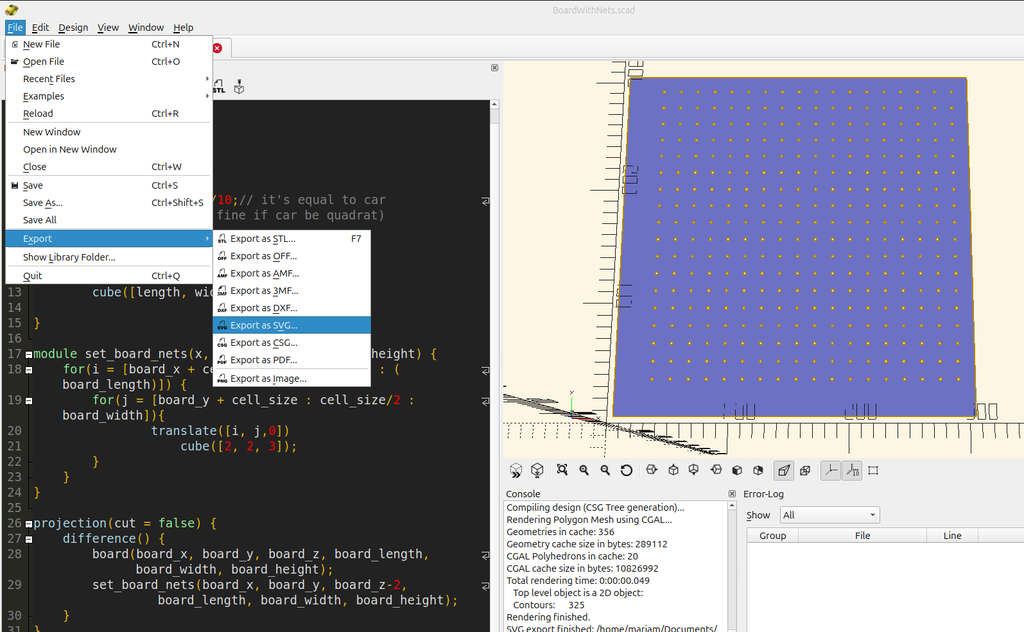Toggle Show Axes in viewport toolbar
The image size is (1024, 632).
coord(830,470)
